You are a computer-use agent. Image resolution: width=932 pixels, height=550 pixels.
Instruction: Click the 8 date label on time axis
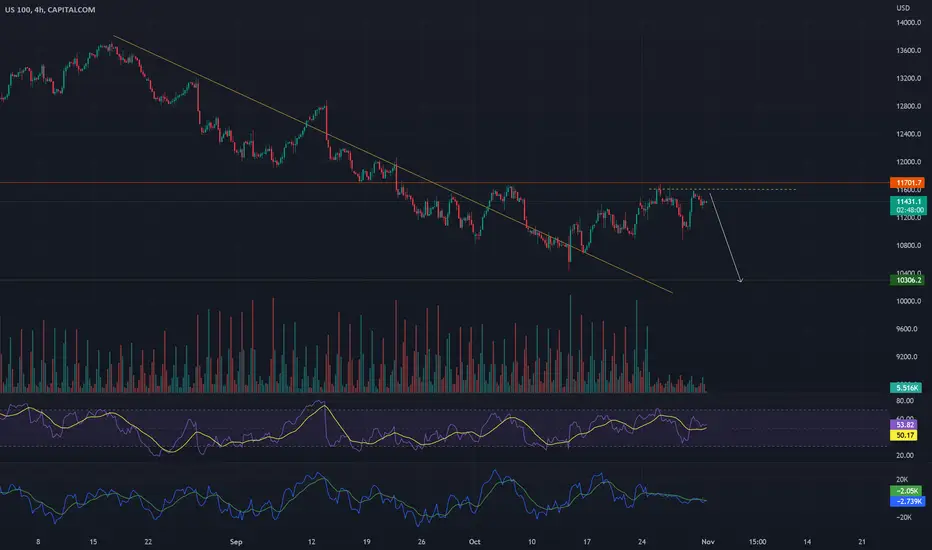pyautogui.click(x=38, y=542)
